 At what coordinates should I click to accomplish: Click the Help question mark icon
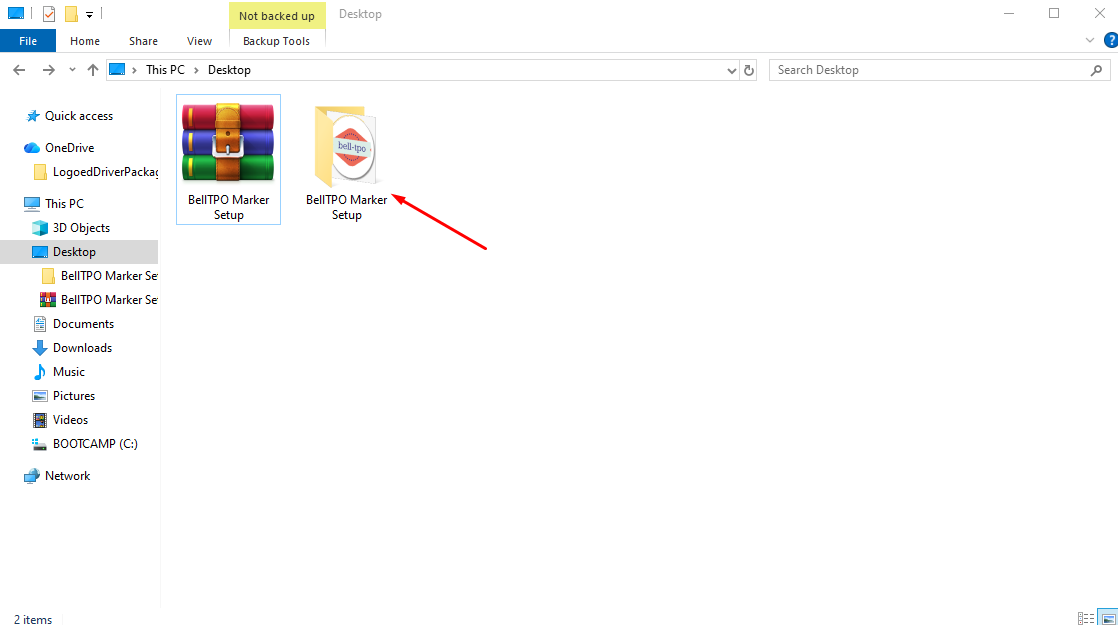click(x=1108, y=41)
